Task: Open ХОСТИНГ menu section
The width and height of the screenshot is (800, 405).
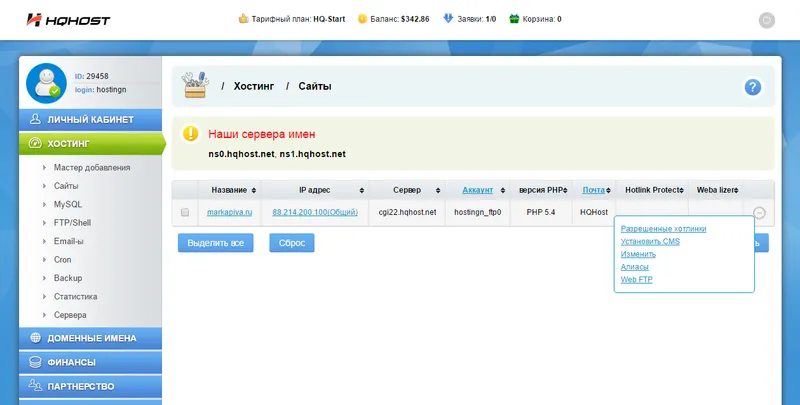Action: 92,144
